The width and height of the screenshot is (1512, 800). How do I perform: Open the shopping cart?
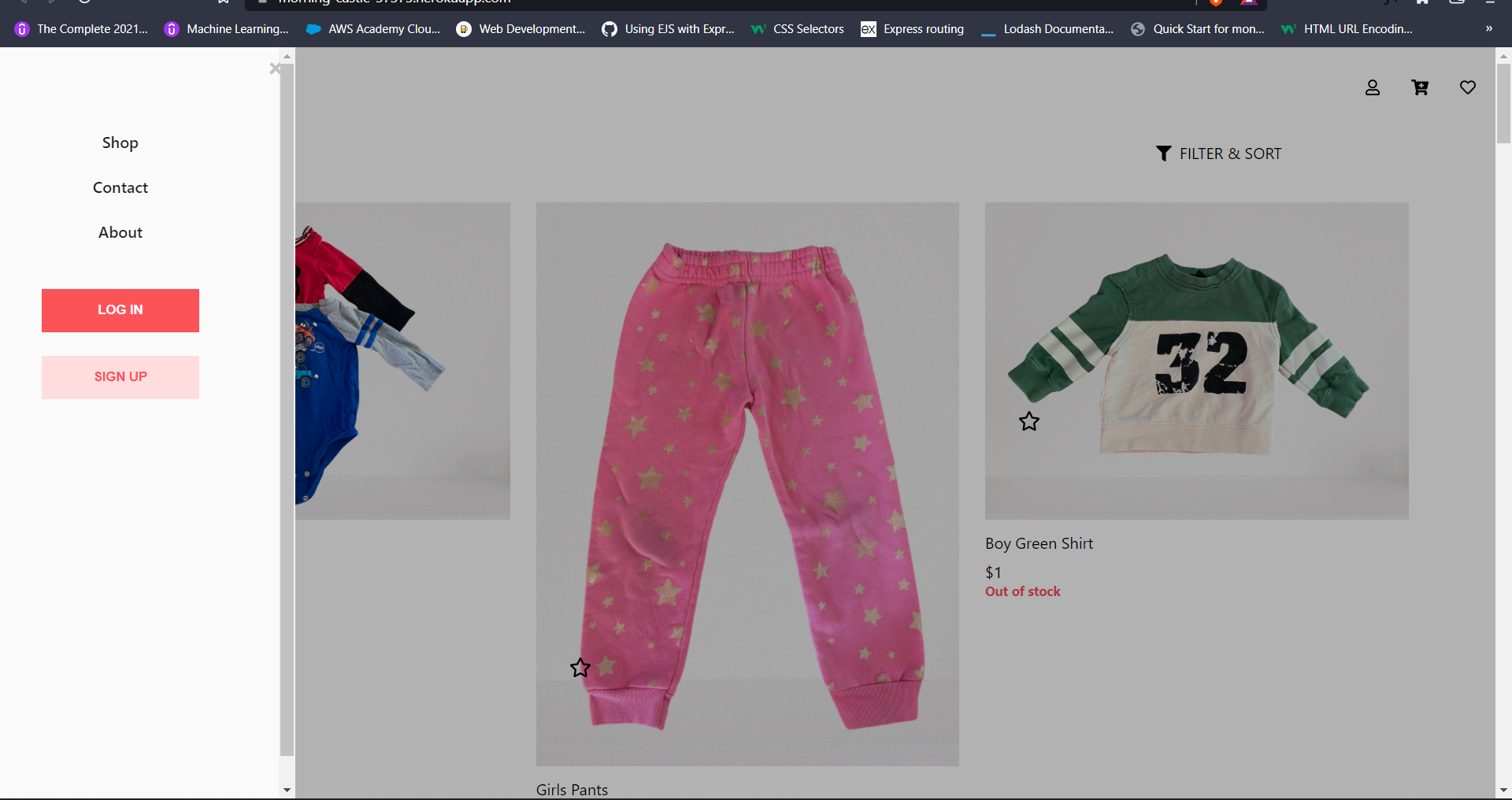(1421, 87)
